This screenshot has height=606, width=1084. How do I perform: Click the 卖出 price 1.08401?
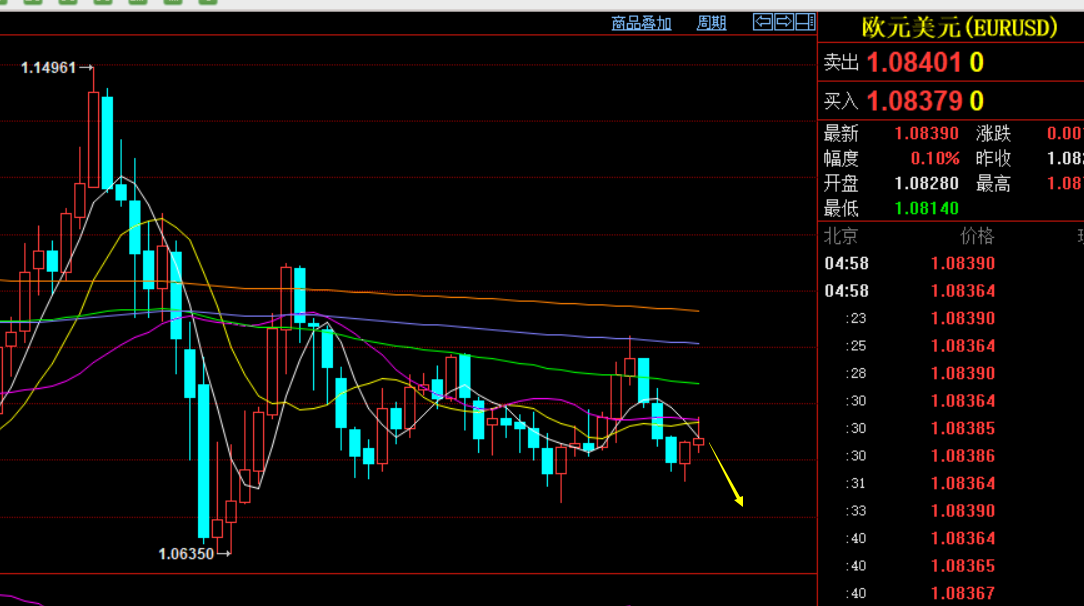pos(913,63)
